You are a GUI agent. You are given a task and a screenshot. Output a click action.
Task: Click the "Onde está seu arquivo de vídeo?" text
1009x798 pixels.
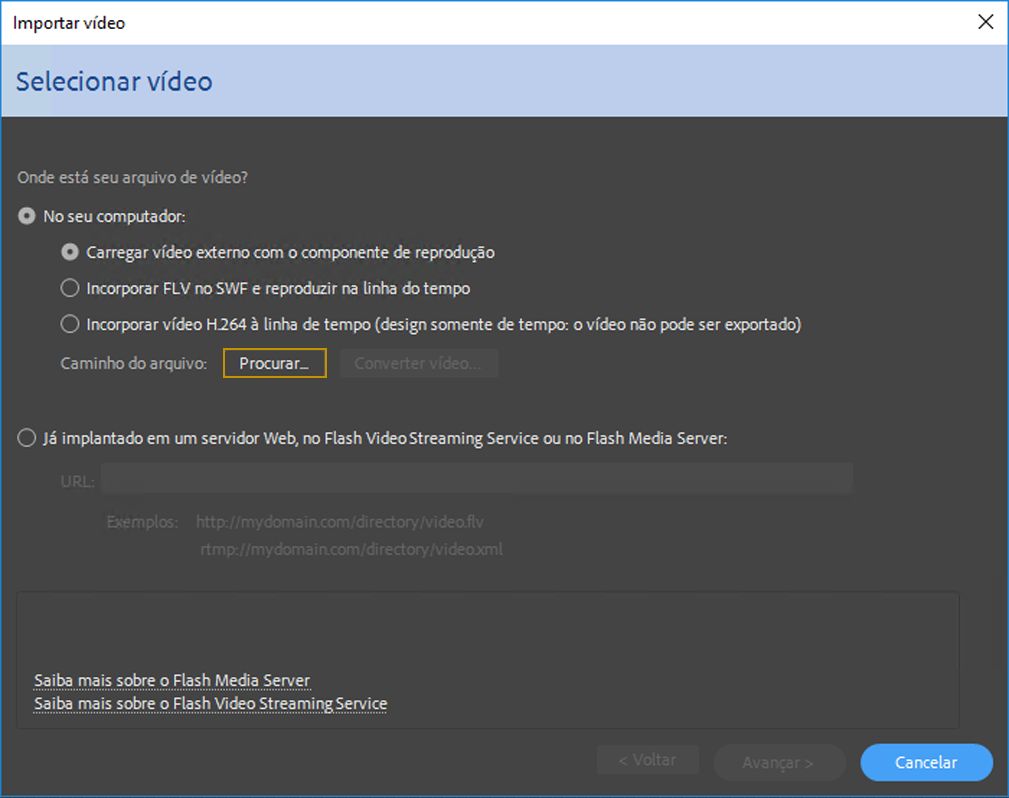(133, 178)
